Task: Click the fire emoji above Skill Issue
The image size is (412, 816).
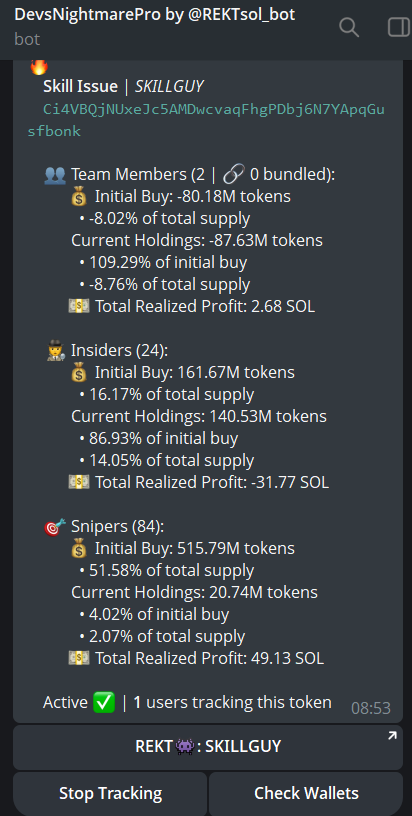Action: point(39,68)
